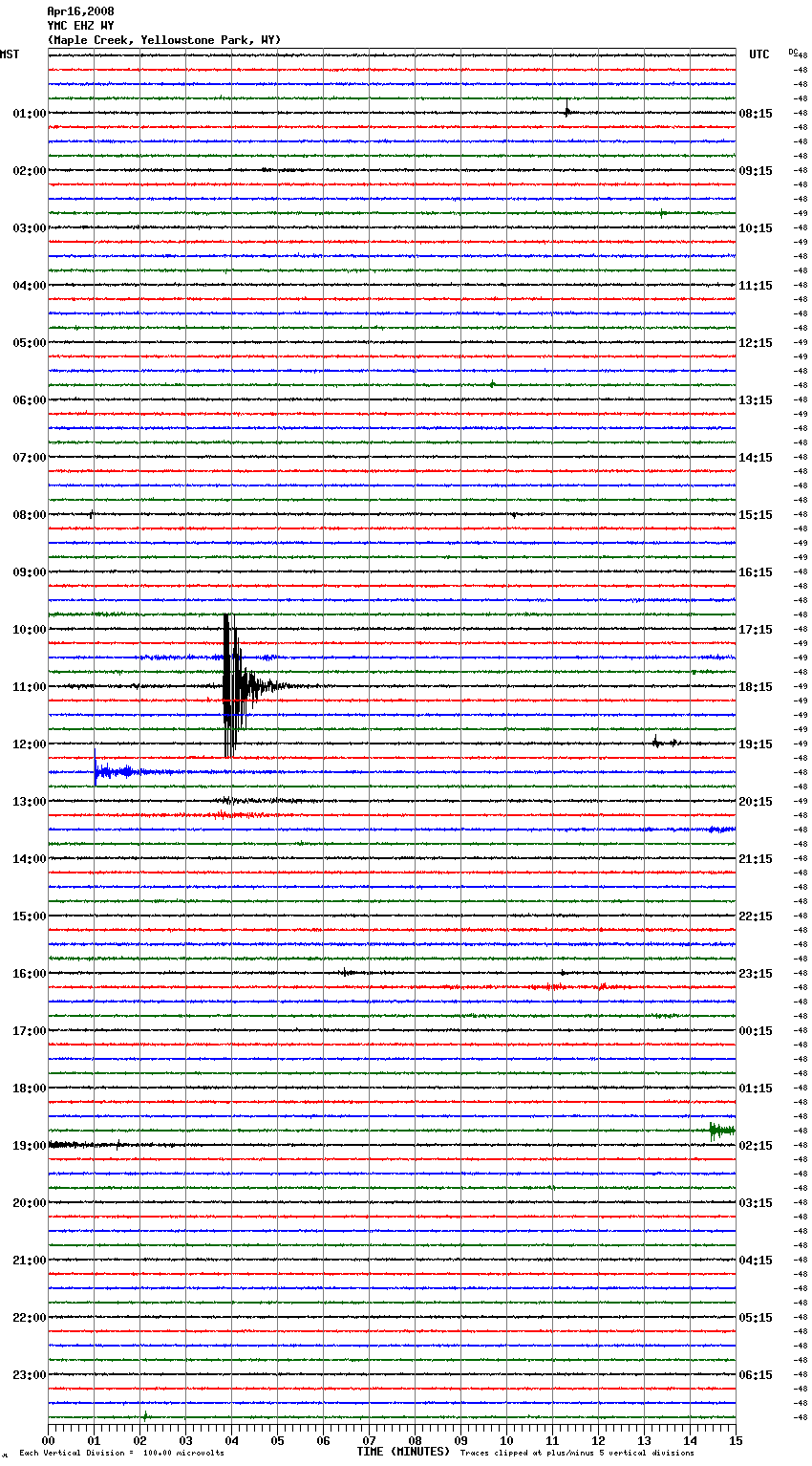Click the Maple Creek, Yellowstone Park location title
This screenshot has width=812, height=1466.
(164, 40)
